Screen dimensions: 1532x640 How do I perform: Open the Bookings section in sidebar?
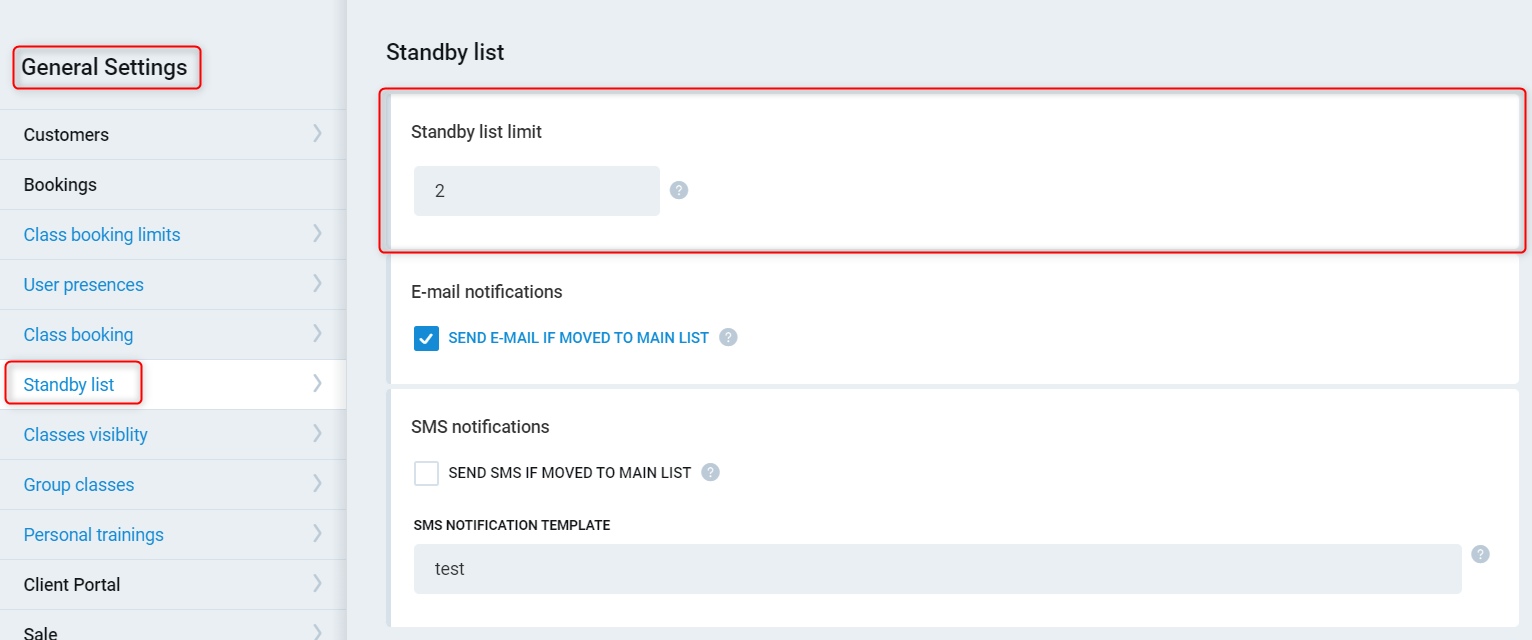[60, 185]
